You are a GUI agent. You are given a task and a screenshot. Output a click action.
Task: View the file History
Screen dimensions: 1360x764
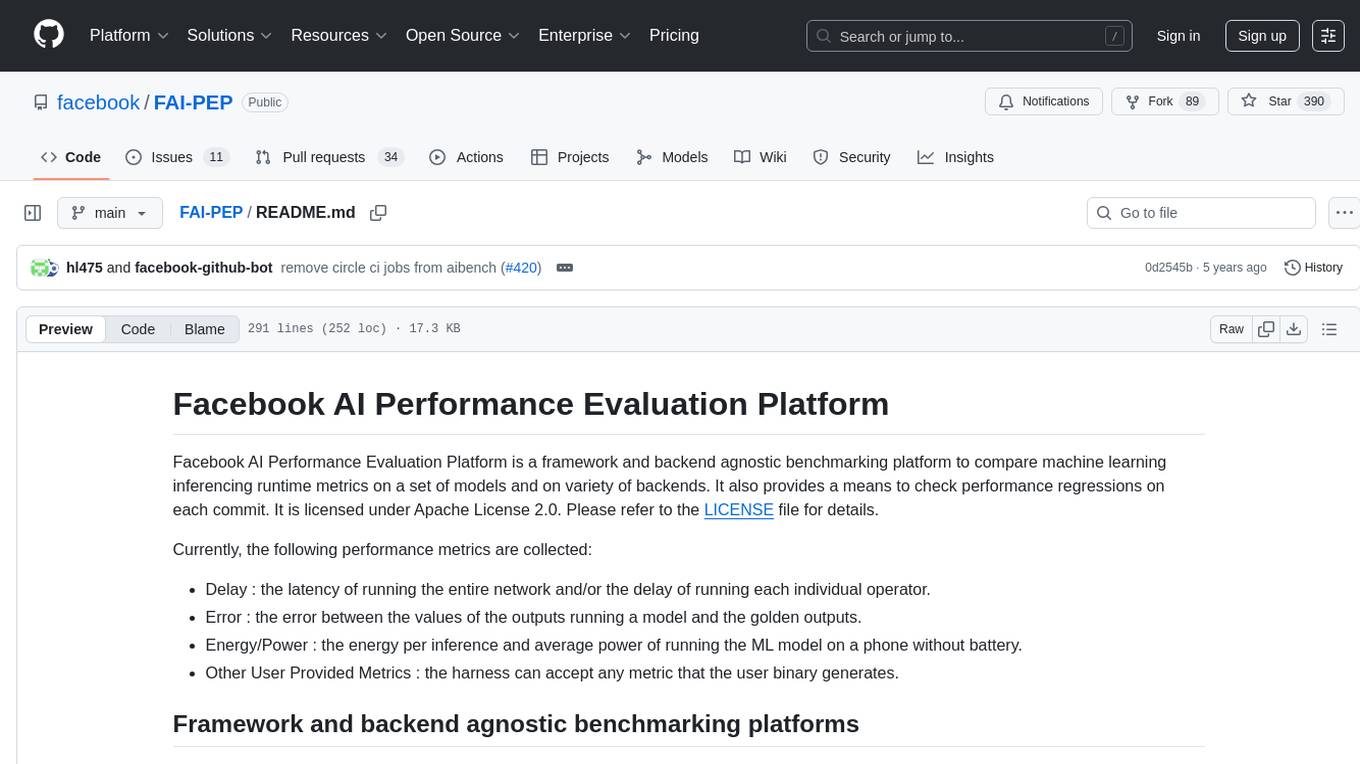tap(1313, 268)
